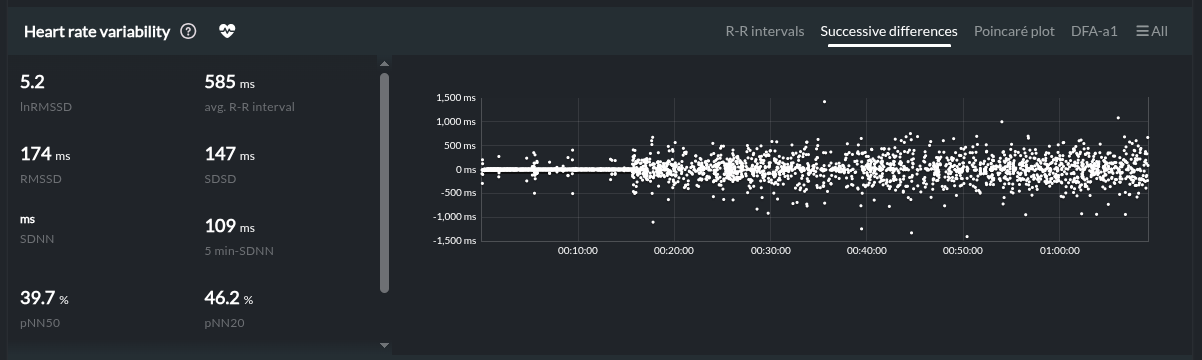Click the scroll down arrow of metrics list
Image resolution: width=1202 pixels, height=360 pixels.
[x=385, y=345]
